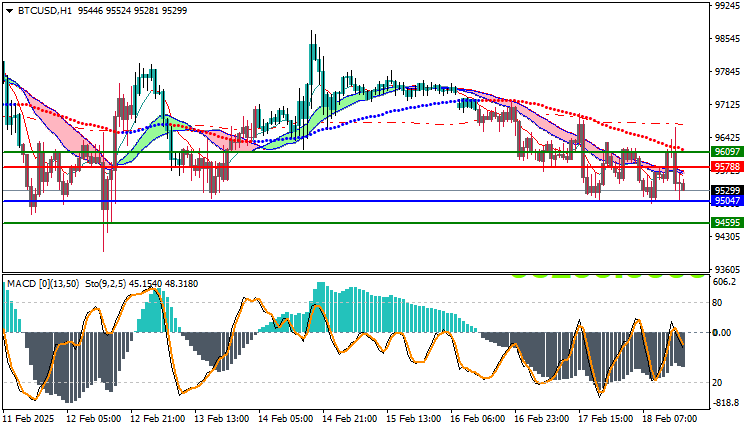Click the 13 Feb 13:00 time label
The image size is (750, 430).
click(221, 419)
